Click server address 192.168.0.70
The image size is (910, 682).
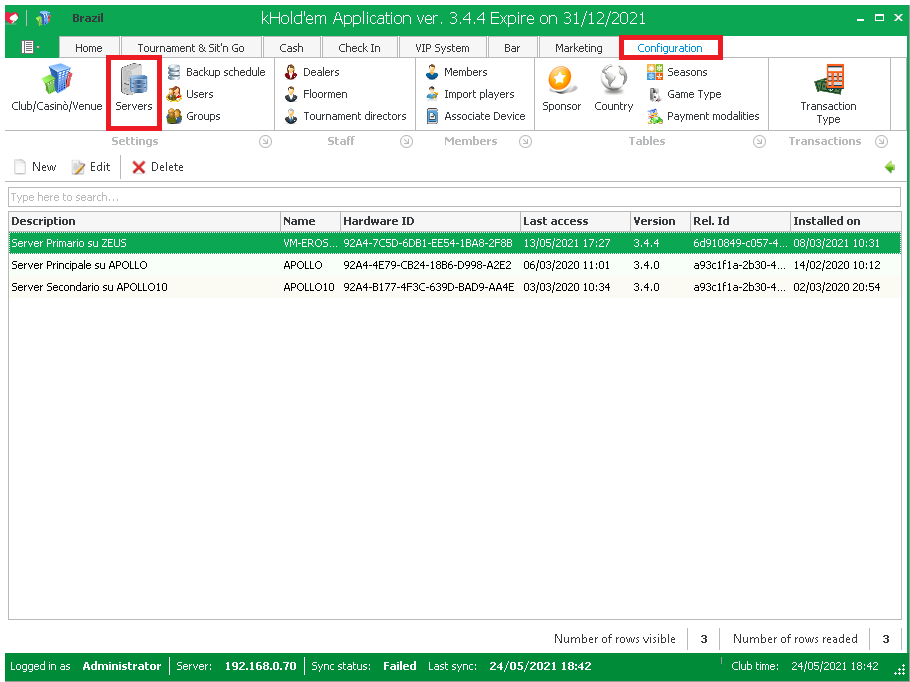pyautogui.click(x=261, y=666)
